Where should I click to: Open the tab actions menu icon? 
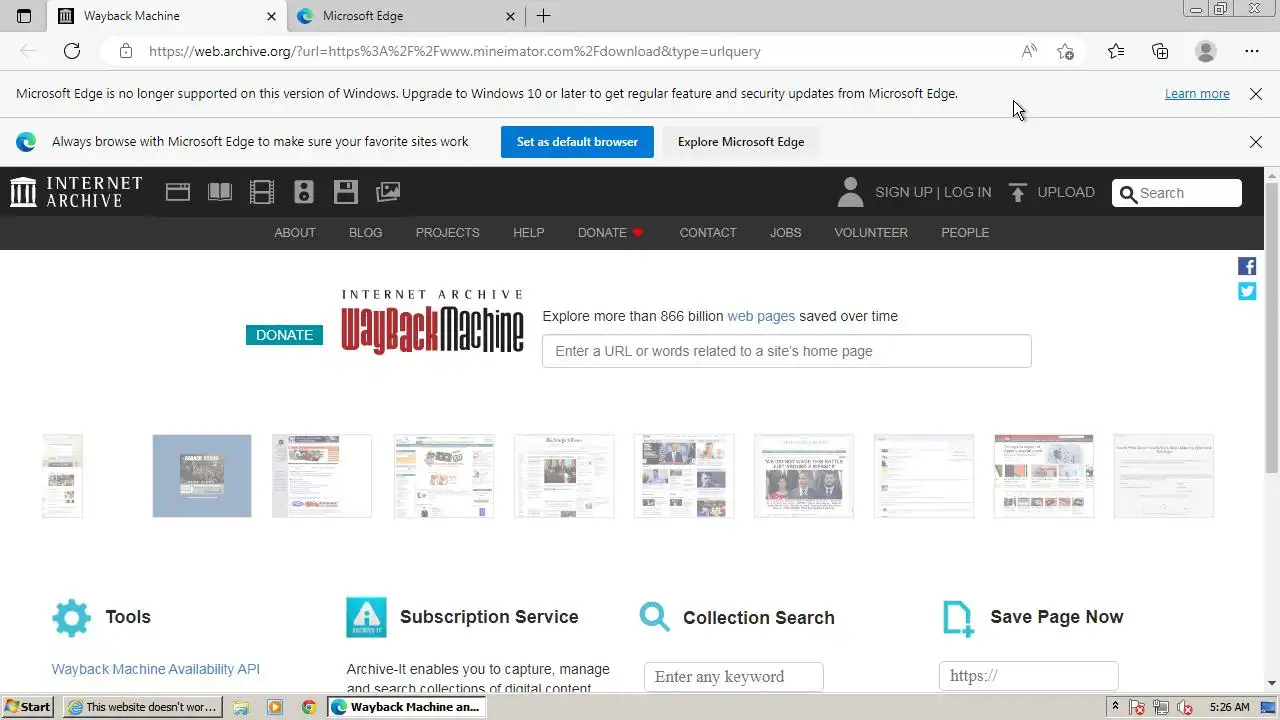click(x=24, y=16)
